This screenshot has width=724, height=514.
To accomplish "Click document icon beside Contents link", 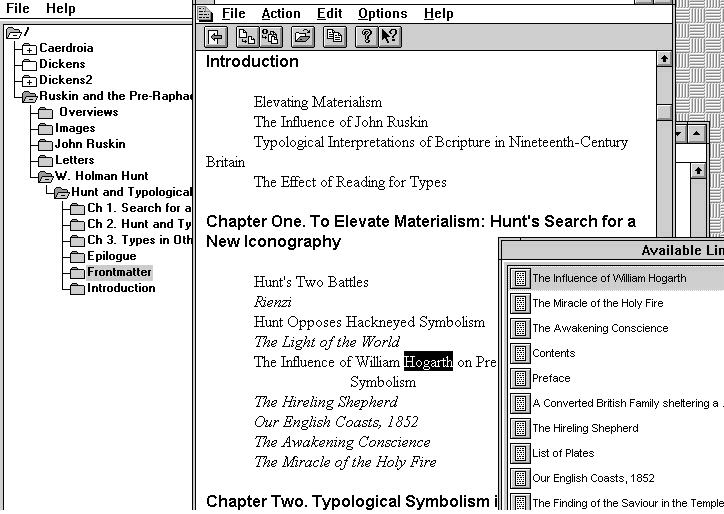I will [520, 353].
